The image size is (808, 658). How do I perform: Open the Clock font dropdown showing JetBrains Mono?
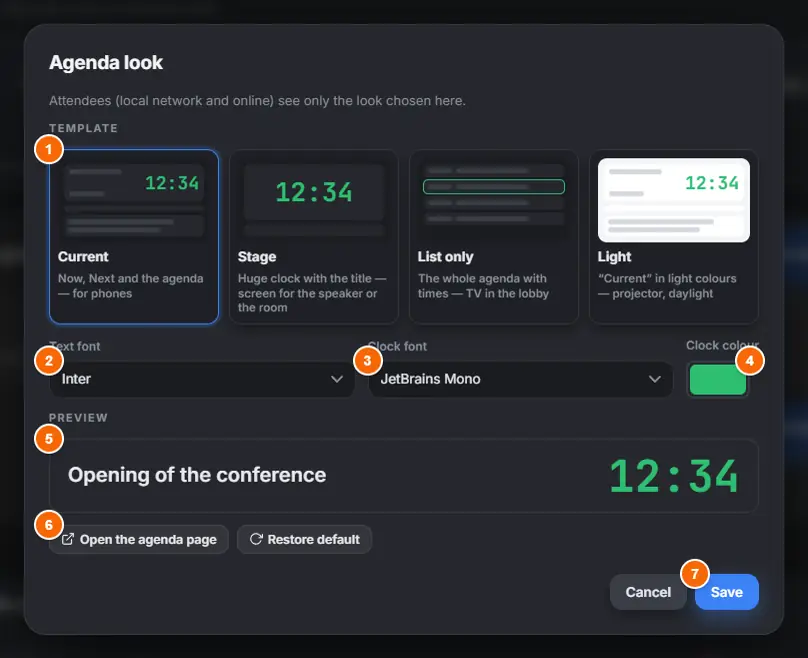[x=520, y=379]
